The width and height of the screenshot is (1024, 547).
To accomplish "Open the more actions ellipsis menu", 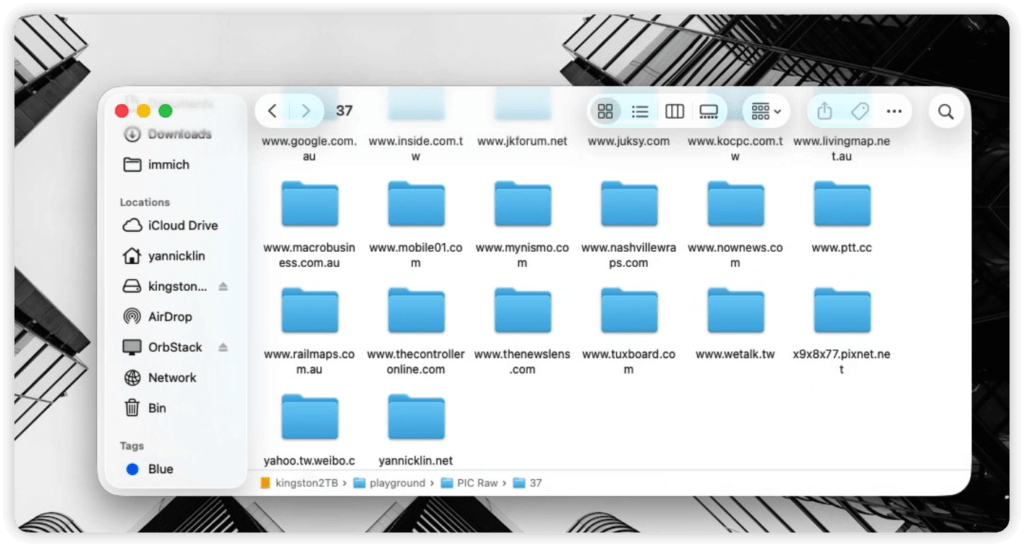I will pyautogui.click(x=894, y=112).
